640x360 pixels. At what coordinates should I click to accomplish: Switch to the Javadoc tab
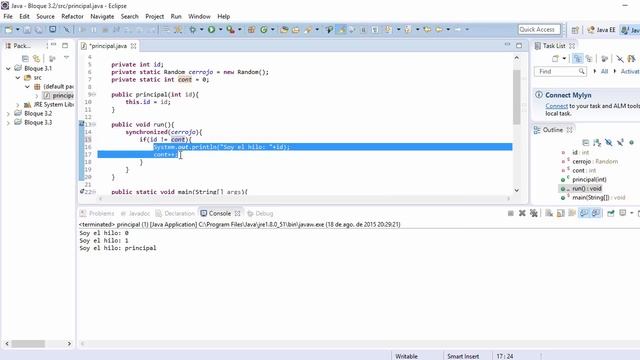point(135,213)
